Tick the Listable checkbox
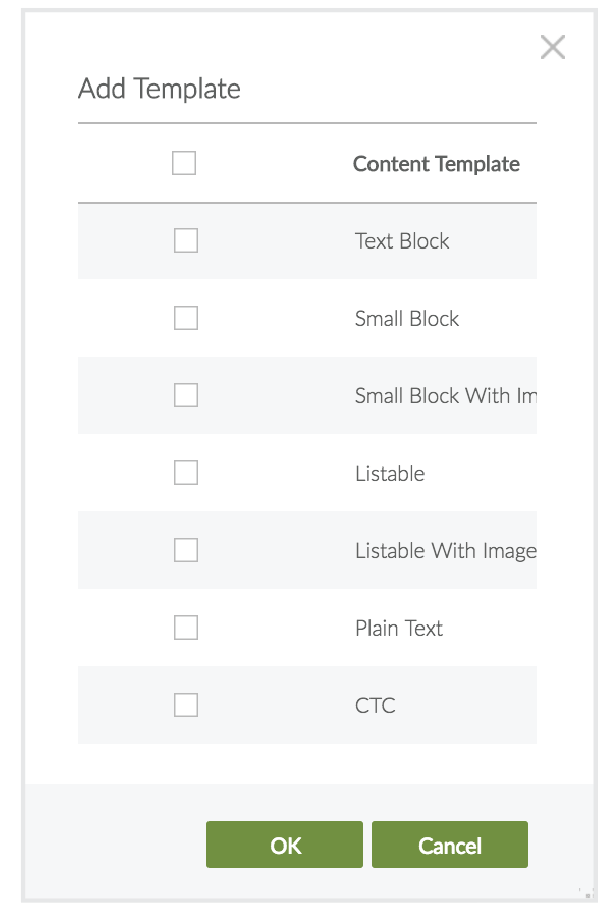608x916 pixels. point(186,472)
